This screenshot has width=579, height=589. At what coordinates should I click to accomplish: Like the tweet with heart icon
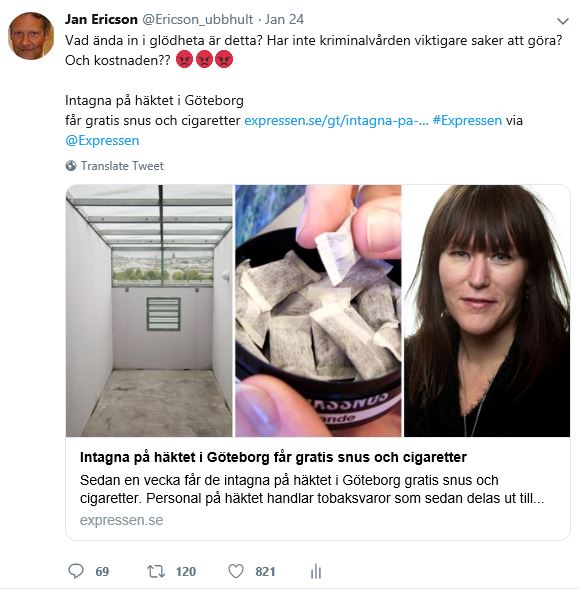pyautogui.click(x=236, y=571)
